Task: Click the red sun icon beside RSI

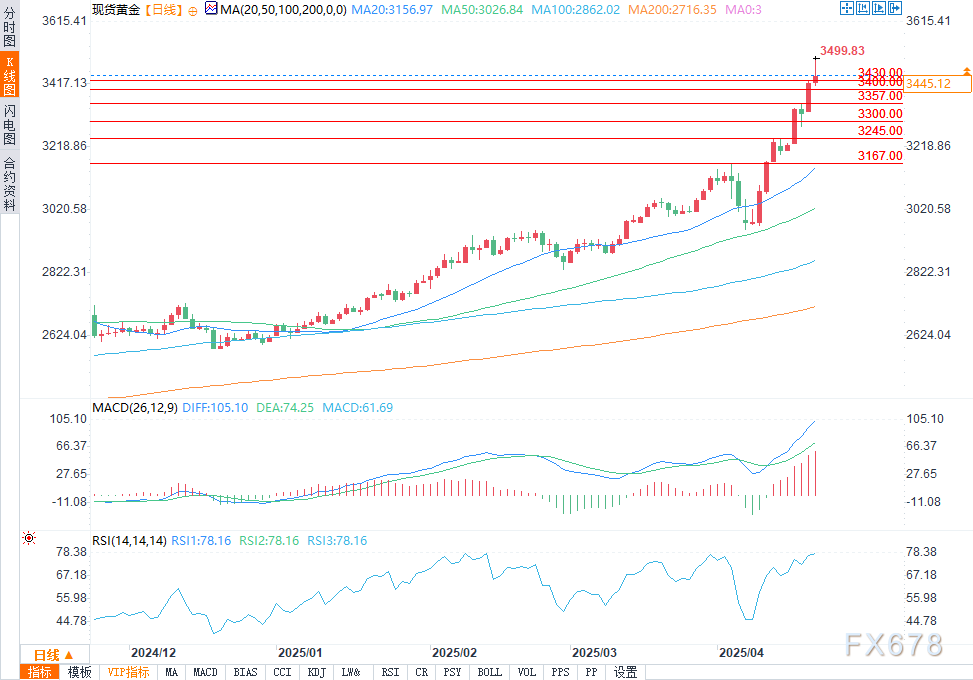Action: click(x=28, y=538)
